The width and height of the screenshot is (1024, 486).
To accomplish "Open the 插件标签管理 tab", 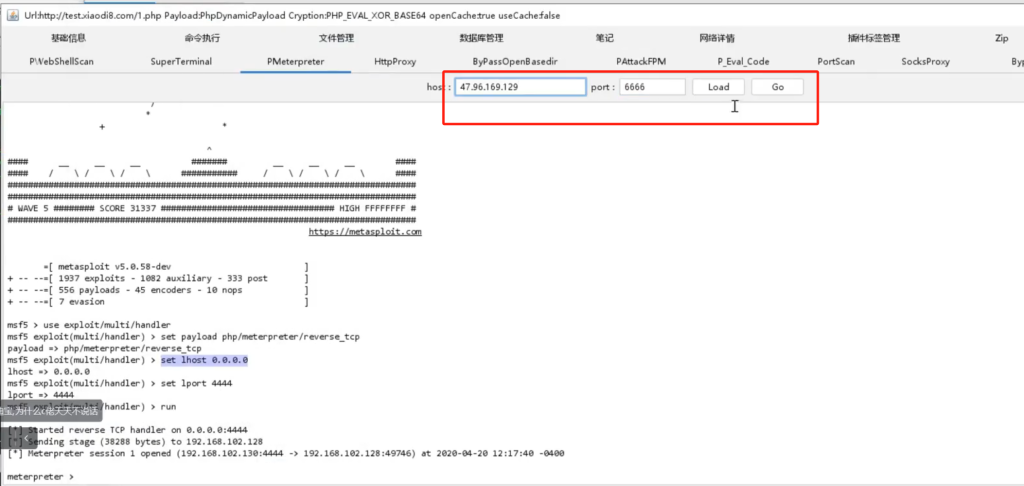I will pyautogui.click(x=874, y=39).
